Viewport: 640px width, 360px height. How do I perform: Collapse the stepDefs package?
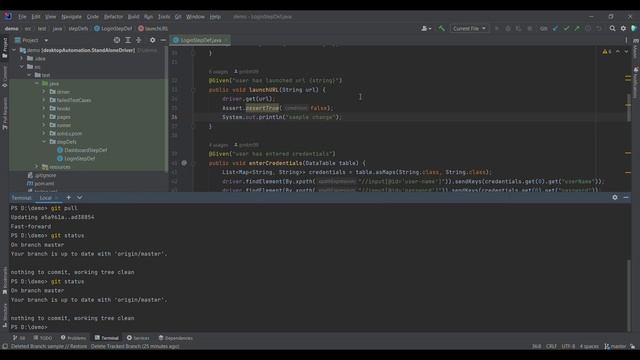click(44, 142)
